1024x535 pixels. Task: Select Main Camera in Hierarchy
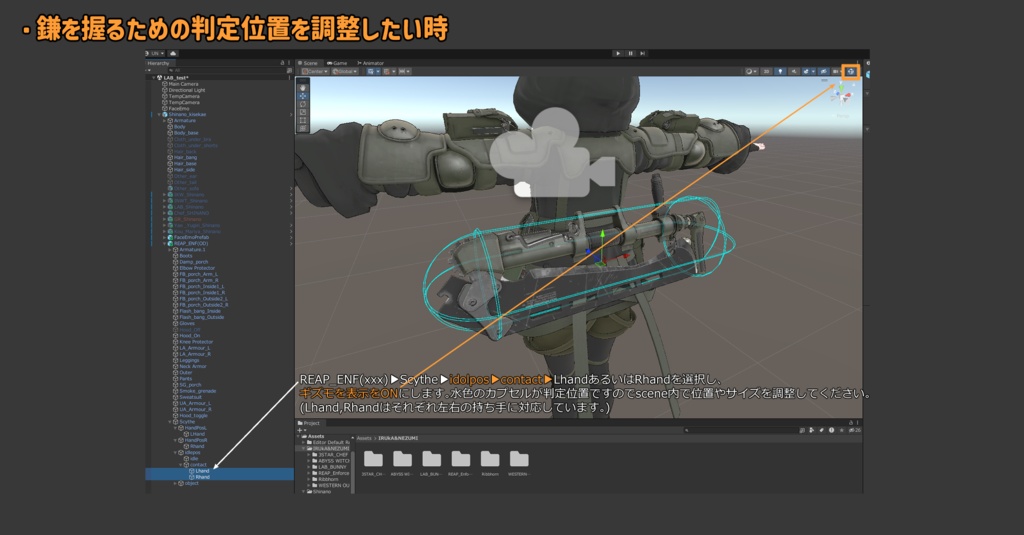coord(184,84)
